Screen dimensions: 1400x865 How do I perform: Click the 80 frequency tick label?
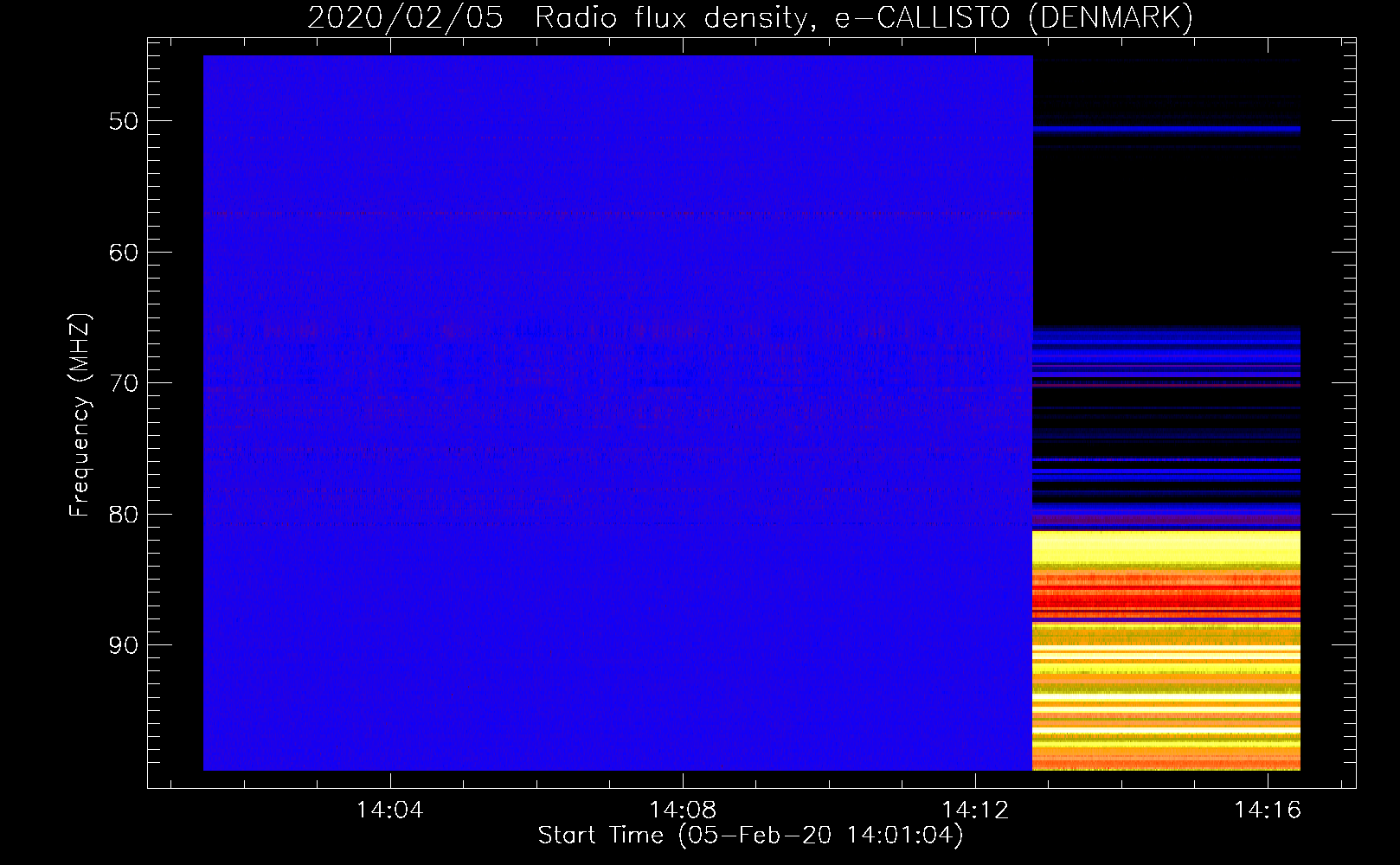click(124, 515)
